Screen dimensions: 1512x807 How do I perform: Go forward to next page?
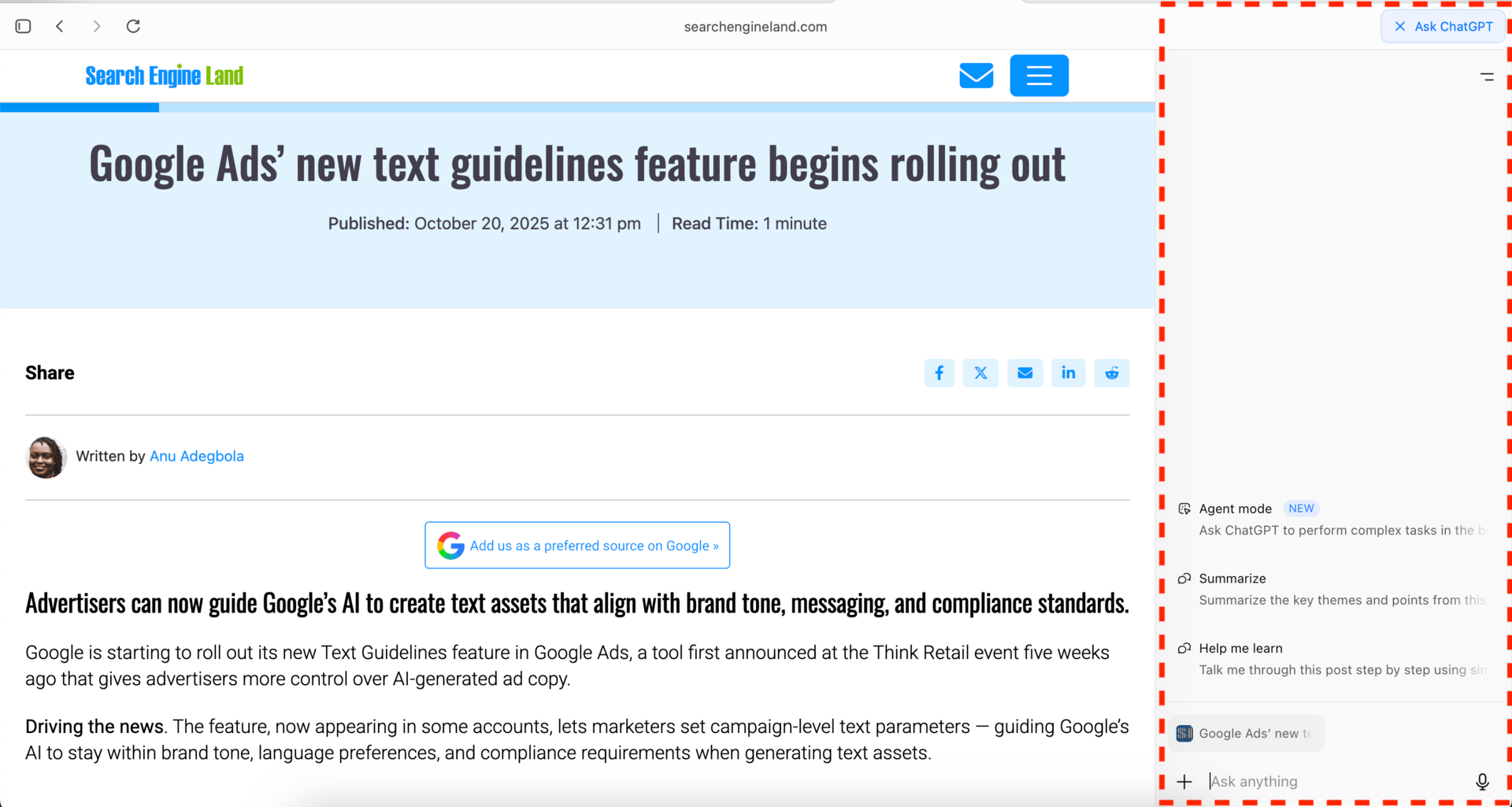(96, 26)
